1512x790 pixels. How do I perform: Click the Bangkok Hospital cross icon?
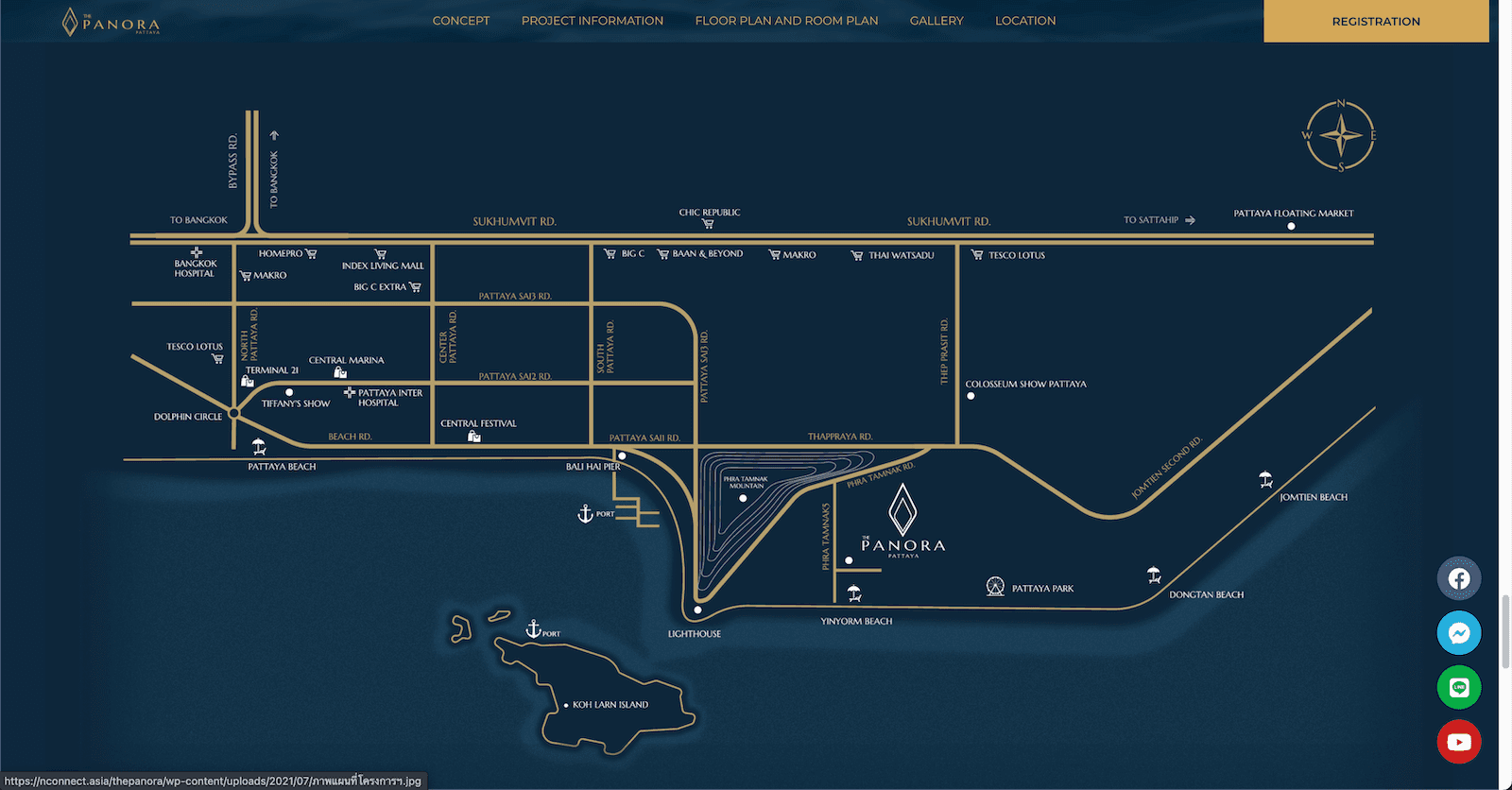(x=196, y=252)
